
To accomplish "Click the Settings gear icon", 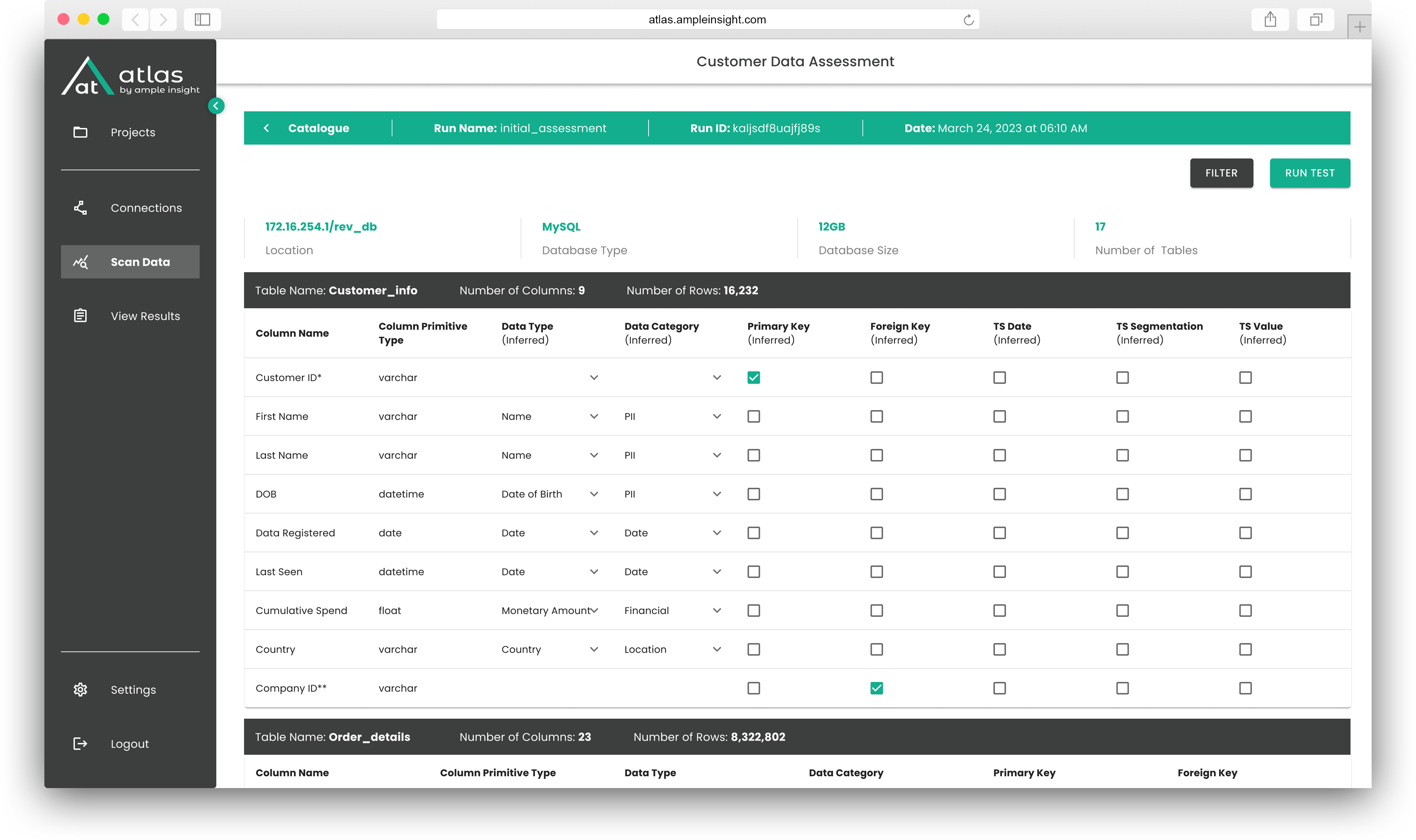I will [80, 689].
